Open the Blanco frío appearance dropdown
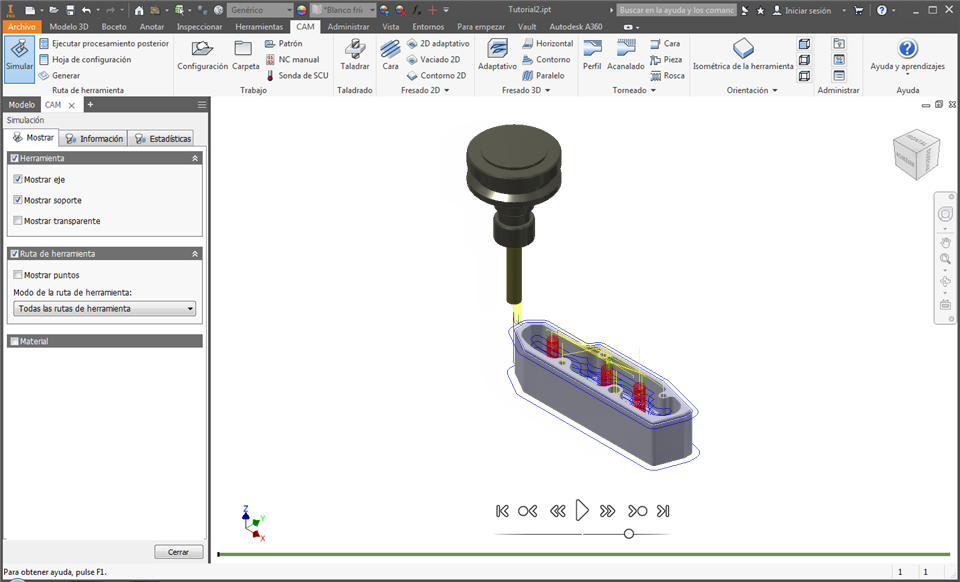This screenshot has width=960, height=582. 343,10
